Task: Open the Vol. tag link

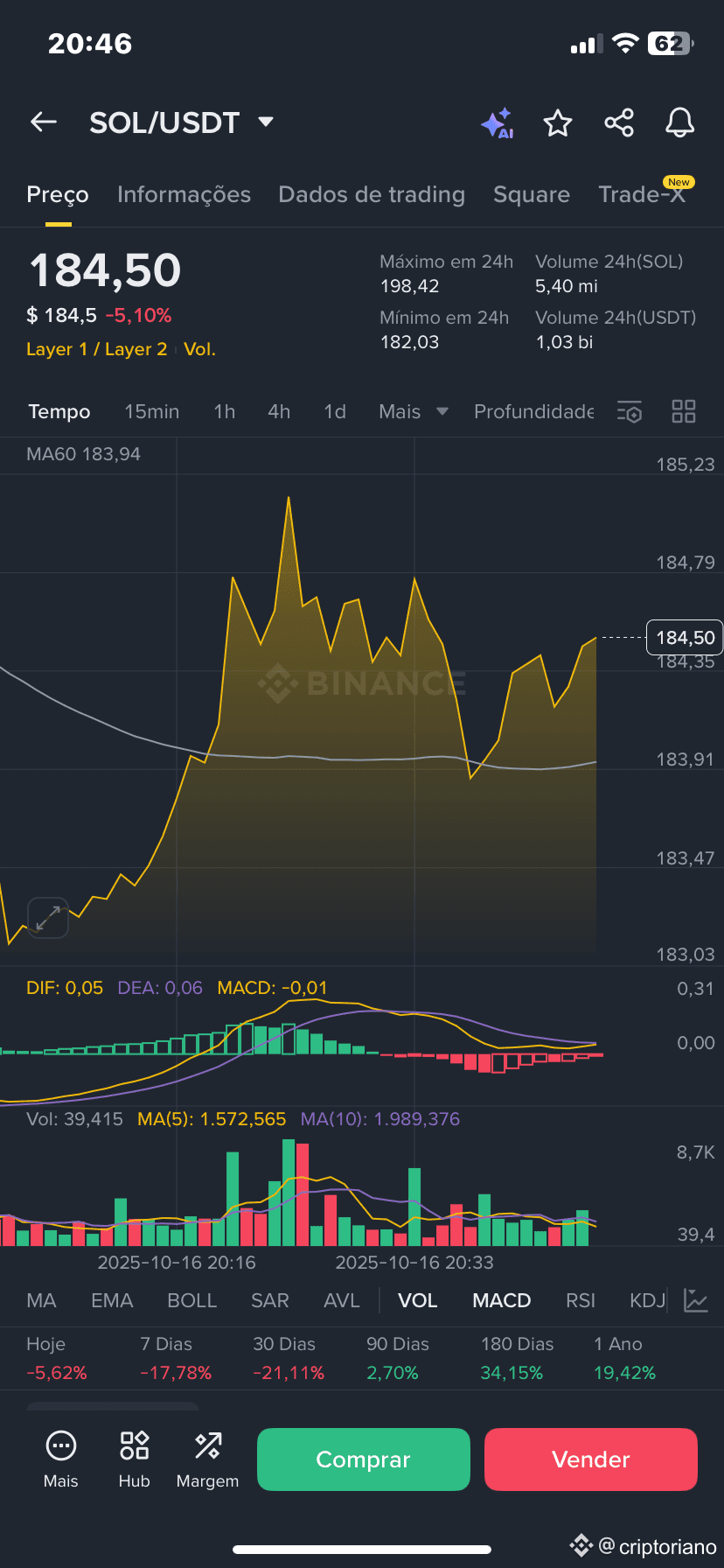Action: tap(199, 349)
